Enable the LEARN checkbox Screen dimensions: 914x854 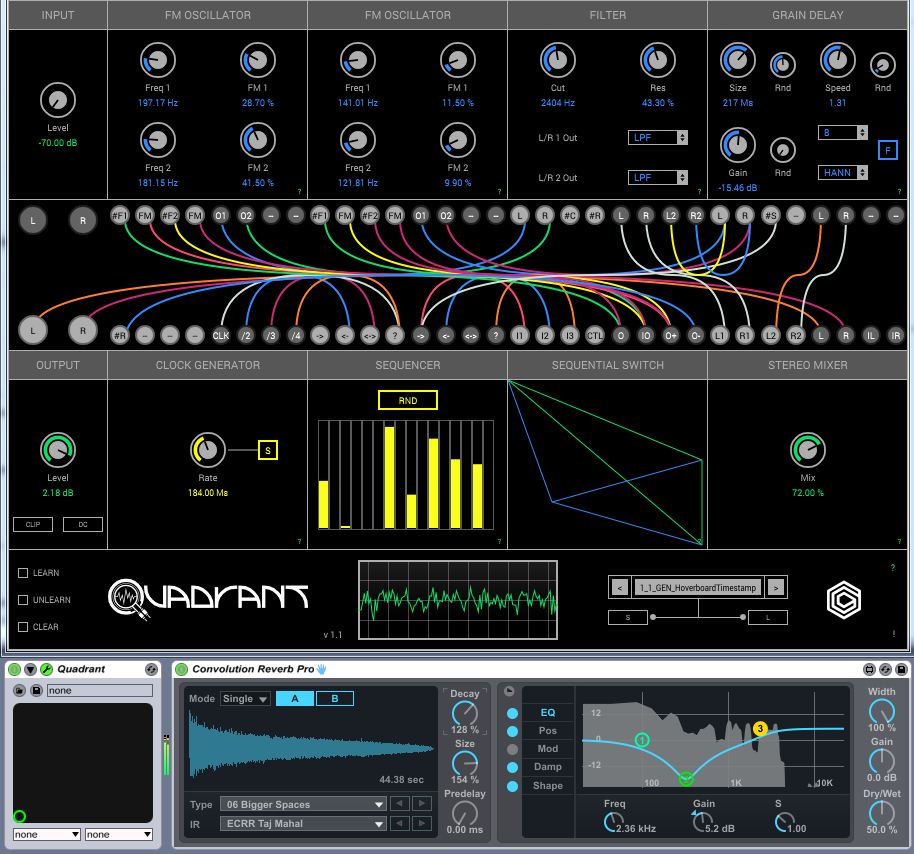23,573
